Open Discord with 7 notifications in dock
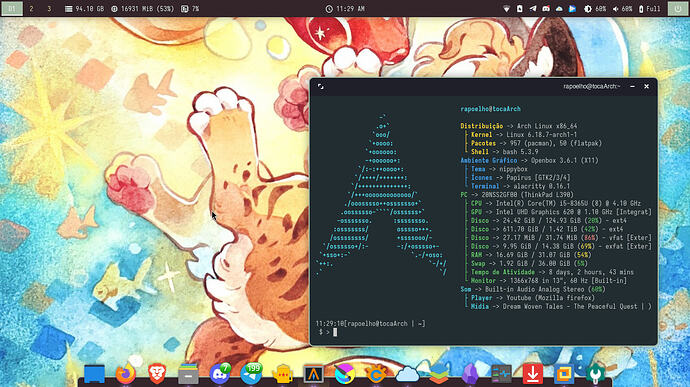 (x=220, y=374)
